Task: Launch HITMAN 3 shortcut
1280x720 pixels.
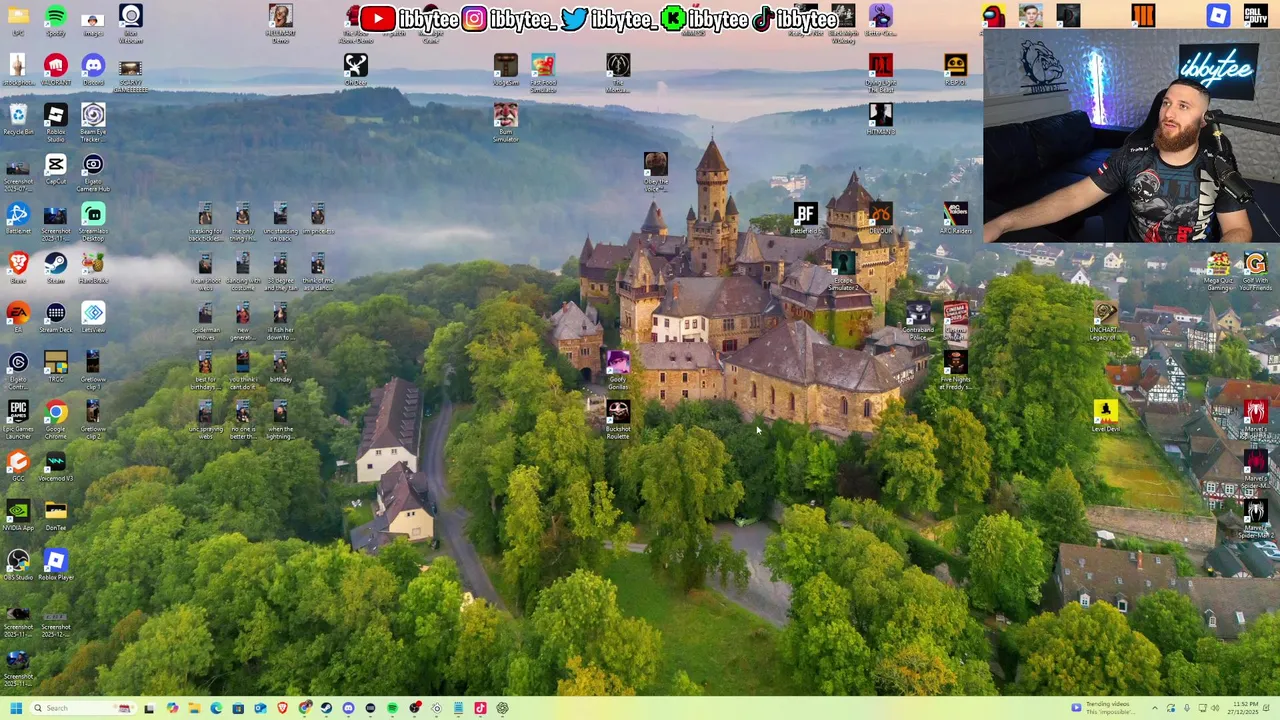Action: (x=880, y=120)
